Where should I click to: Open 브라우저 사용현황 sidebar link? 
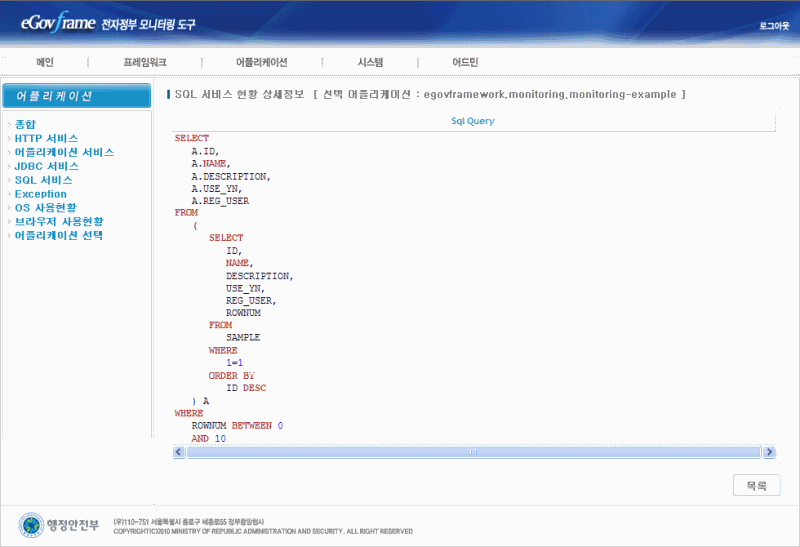click(x=59, y=222)
